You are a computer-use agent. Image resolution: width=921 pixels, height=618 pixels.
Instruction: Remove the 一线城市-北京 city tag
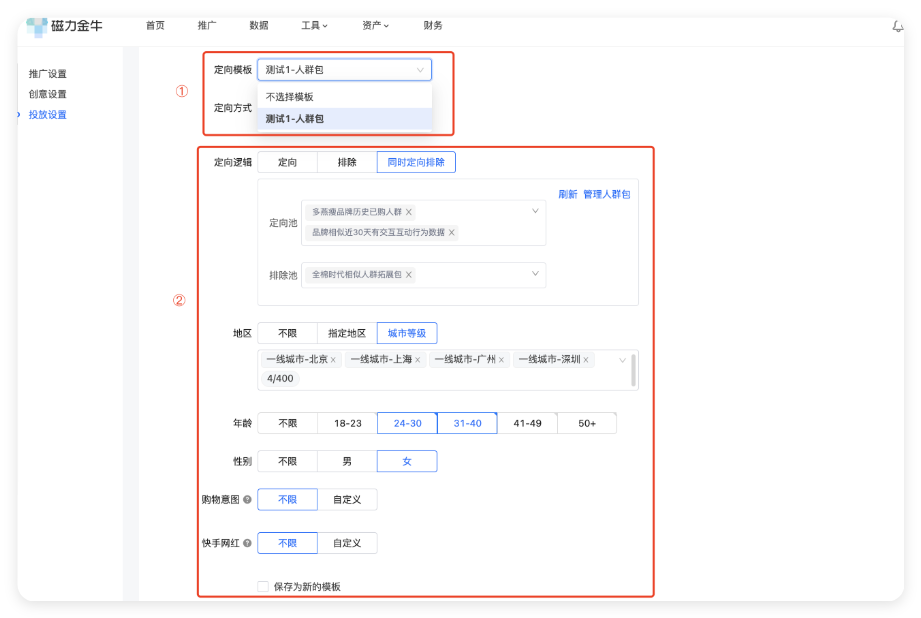(333, 359)
